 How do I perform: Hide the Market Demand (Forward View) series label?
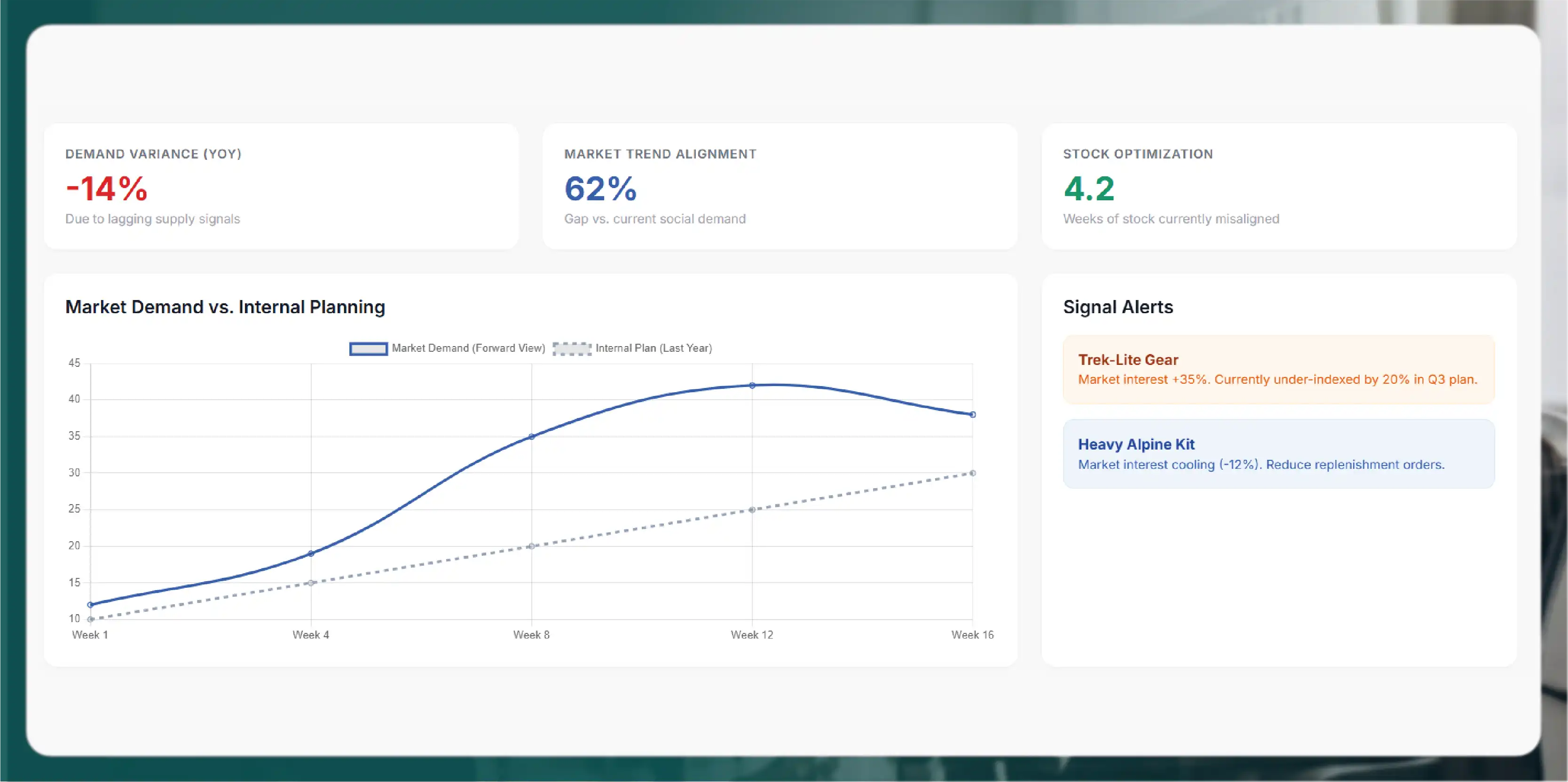[x=468, y=348]
